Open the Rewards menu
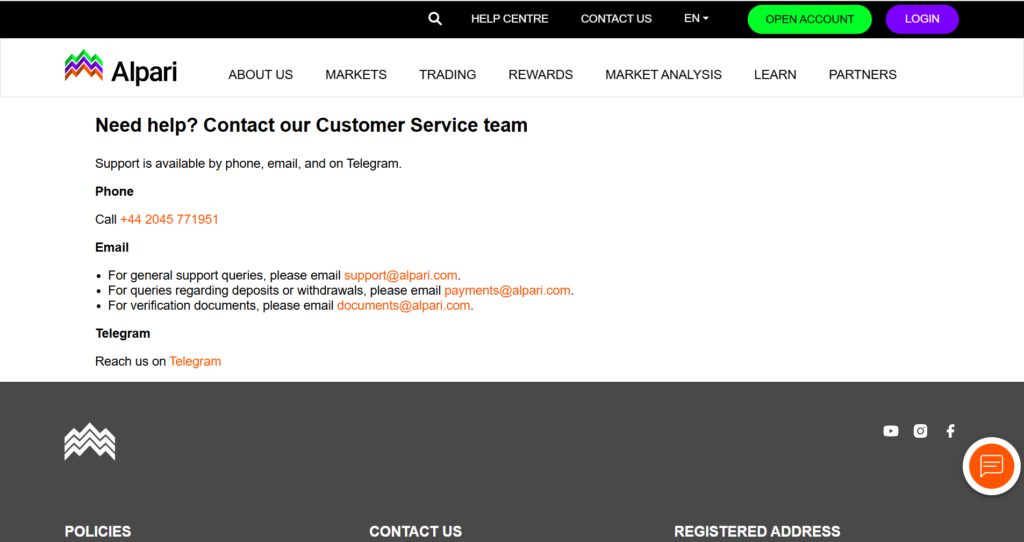 click(540, 74)
